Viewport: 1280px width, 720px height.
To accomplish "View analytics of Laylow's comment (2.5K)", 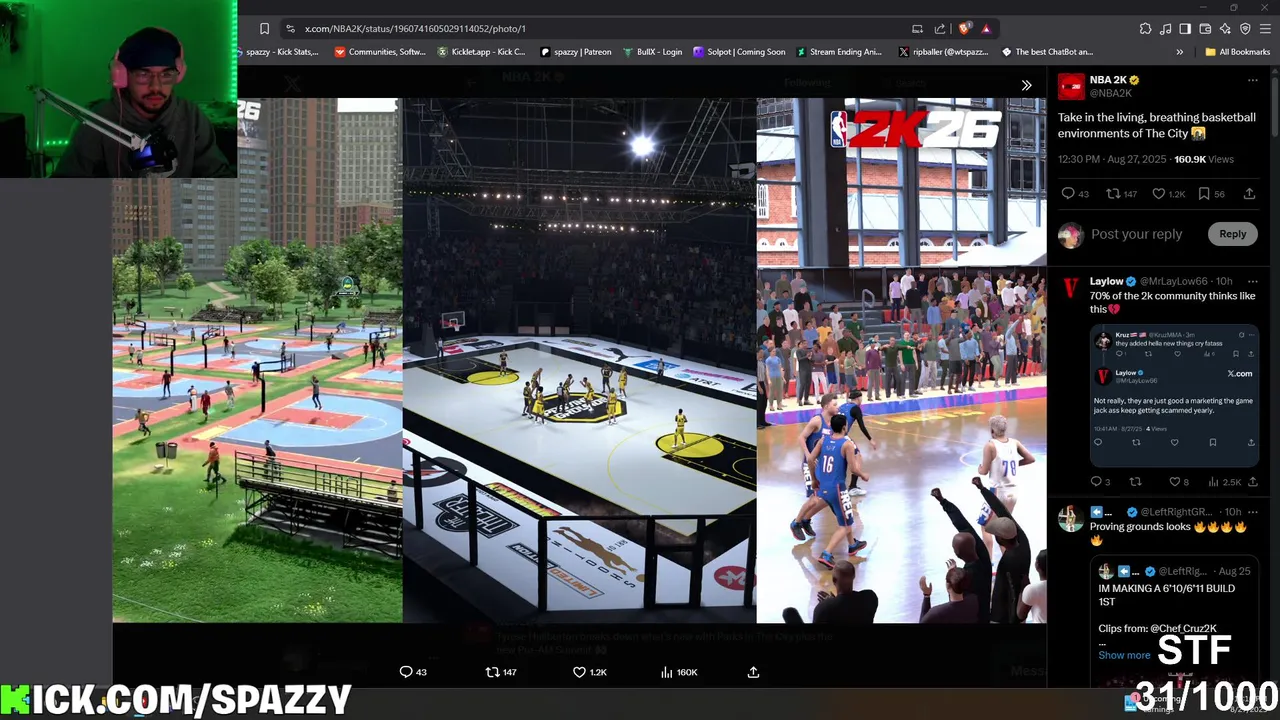I will point(1225,482).
